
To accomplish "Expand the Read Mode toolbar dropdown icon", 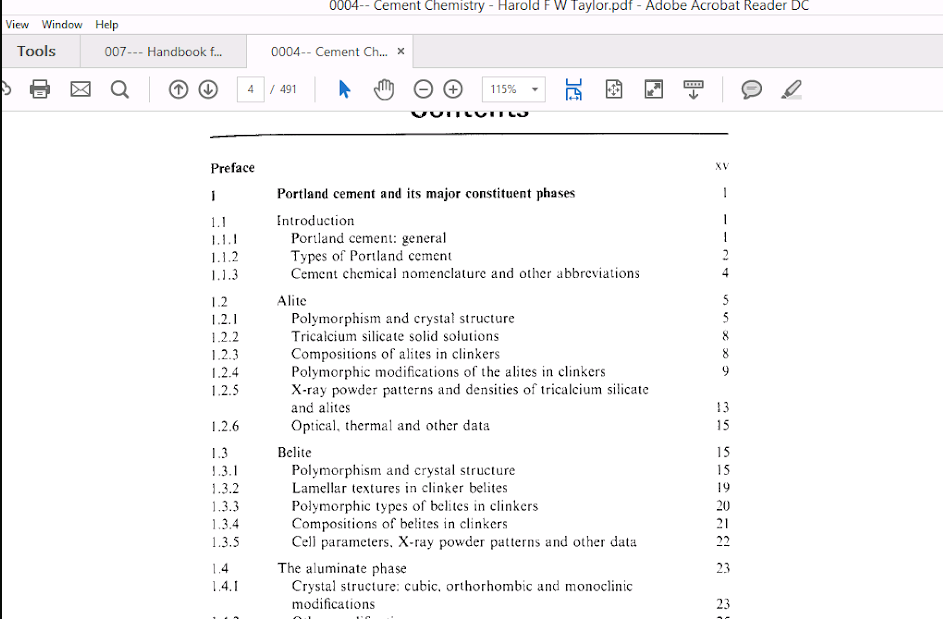I will [x=693, y=90].
